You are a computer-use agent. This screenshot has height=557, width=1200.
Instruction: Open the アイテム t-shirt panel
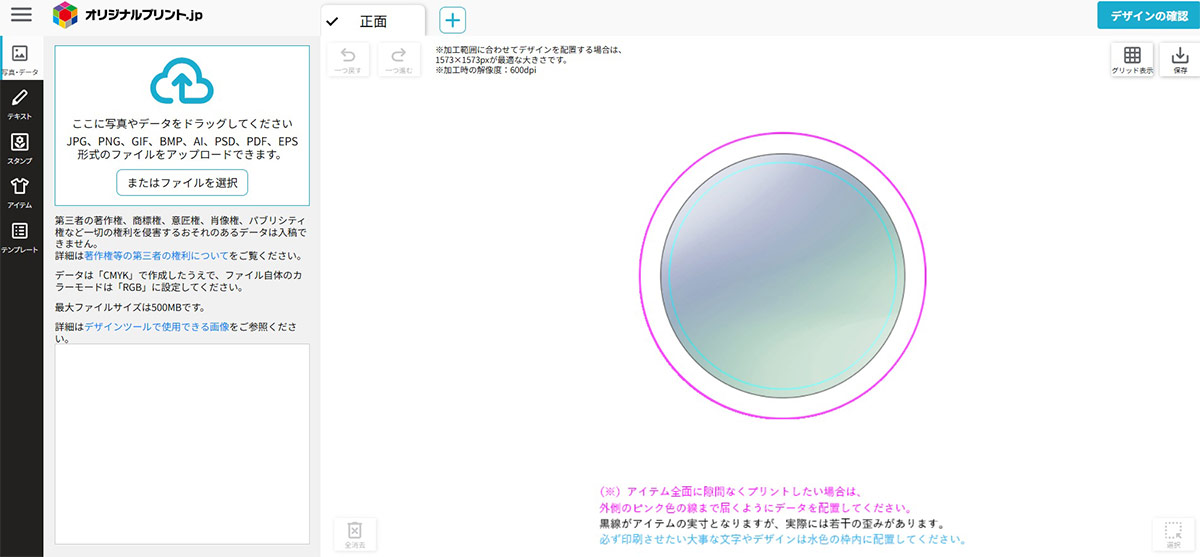point(21,191)
